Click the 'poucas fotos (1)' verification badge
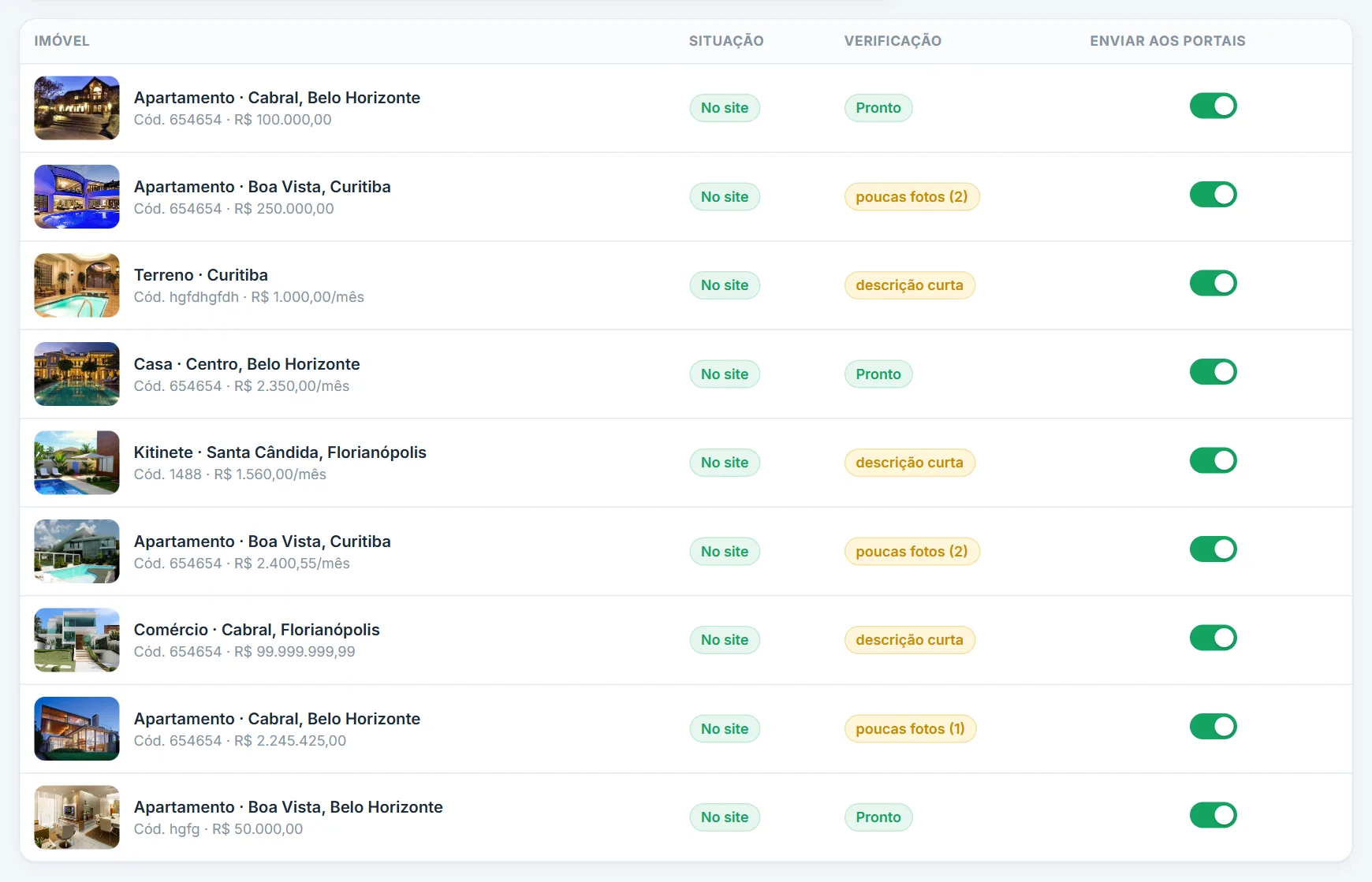 coord(910,728)
